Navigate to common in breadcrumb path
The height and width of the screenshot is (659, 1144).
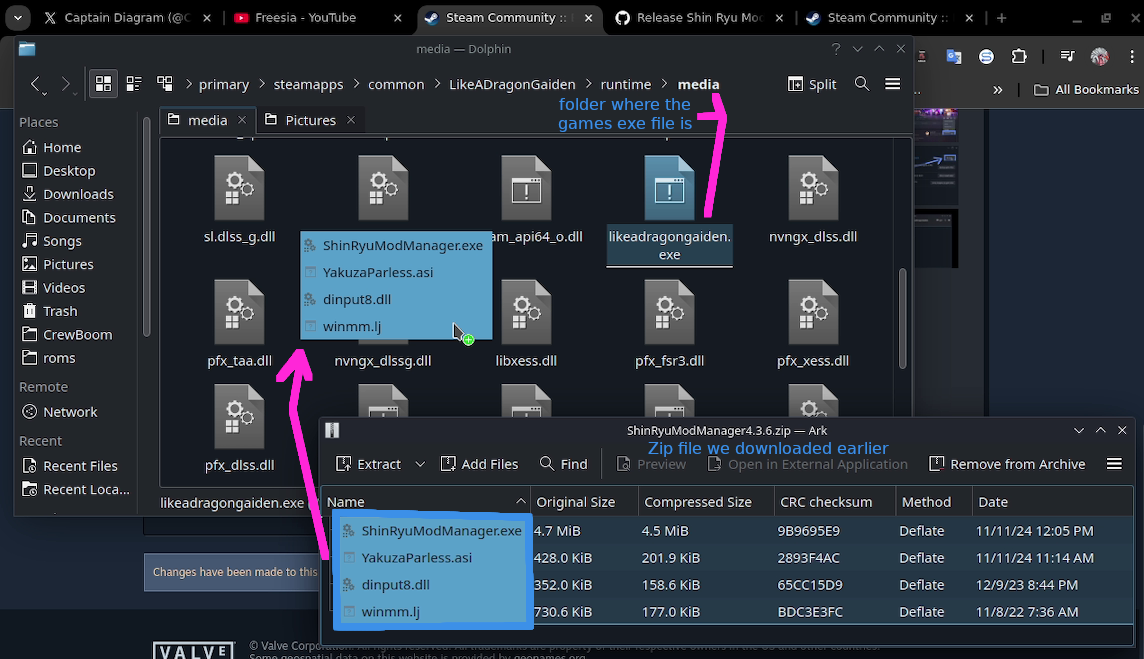(396, 84)
